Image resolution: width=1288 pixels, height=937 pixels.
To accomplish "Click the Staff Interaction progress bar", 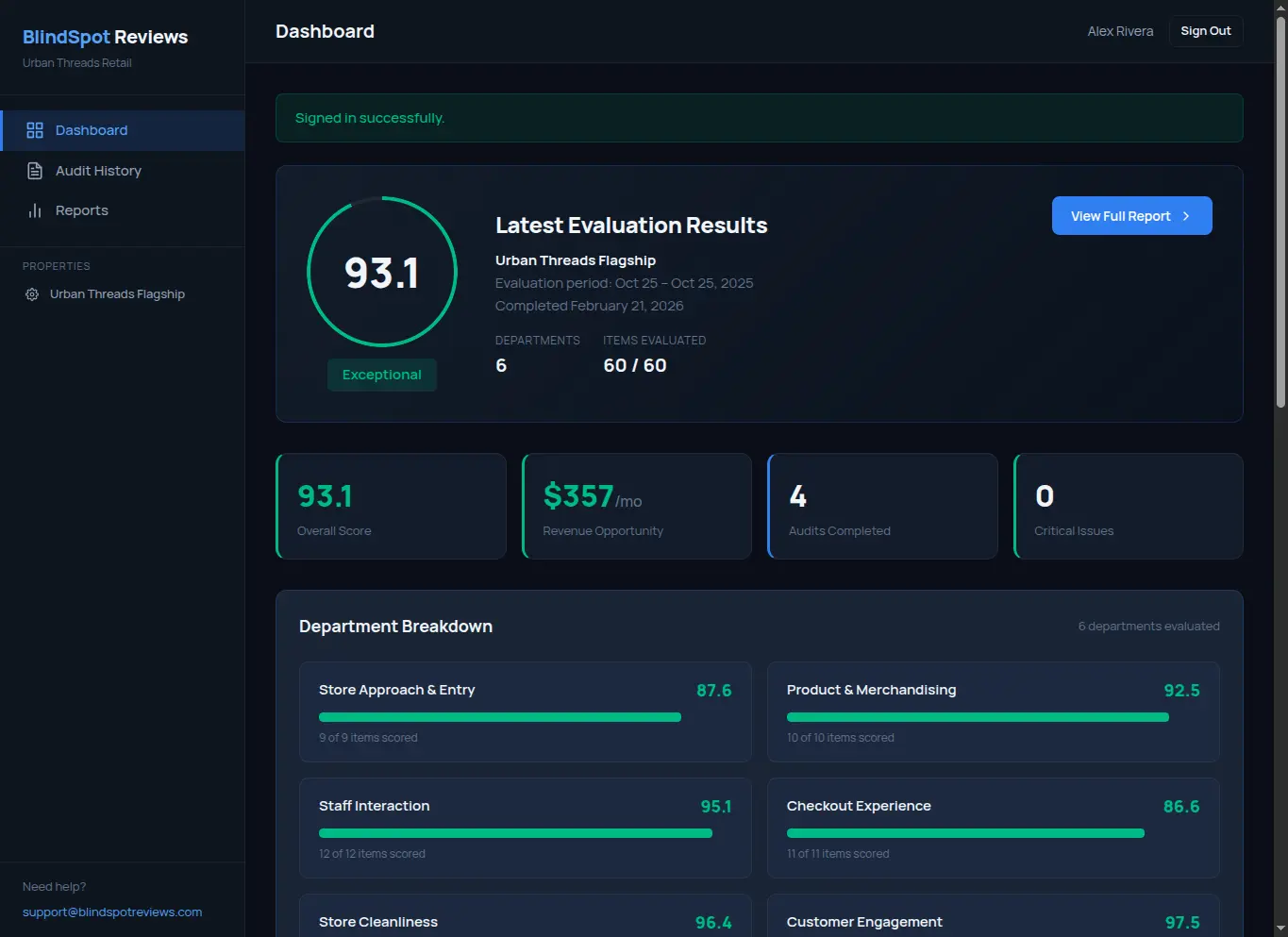I will (515, 833).
